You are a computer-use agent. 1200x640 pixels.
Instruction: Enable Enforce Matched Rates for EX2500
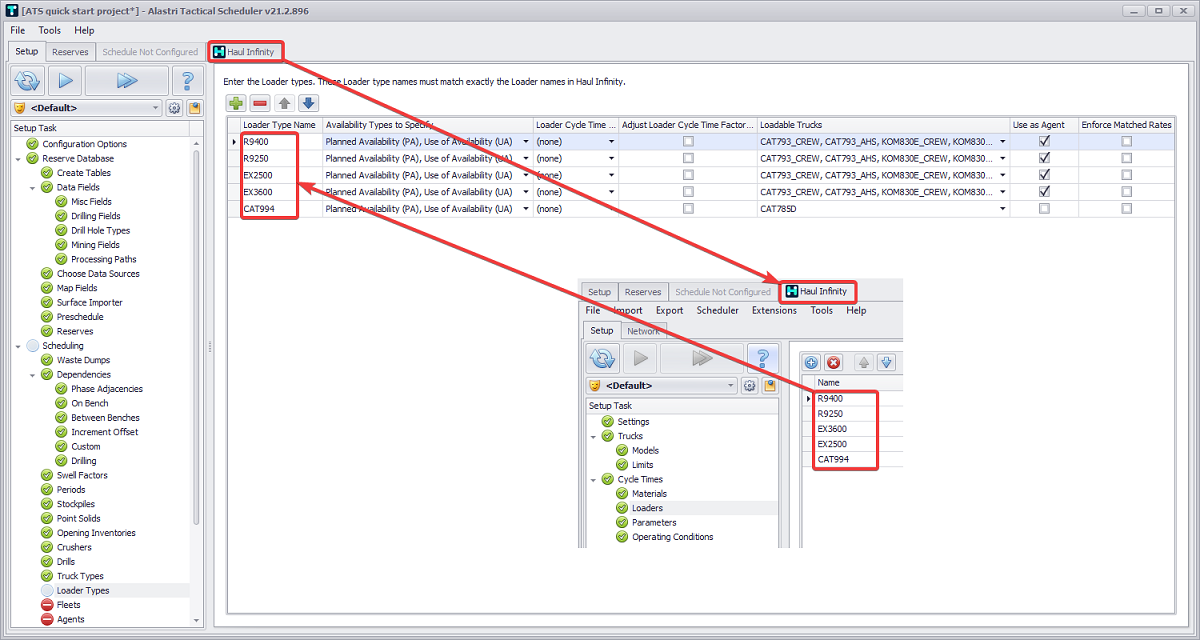(x=1126, y=175)
